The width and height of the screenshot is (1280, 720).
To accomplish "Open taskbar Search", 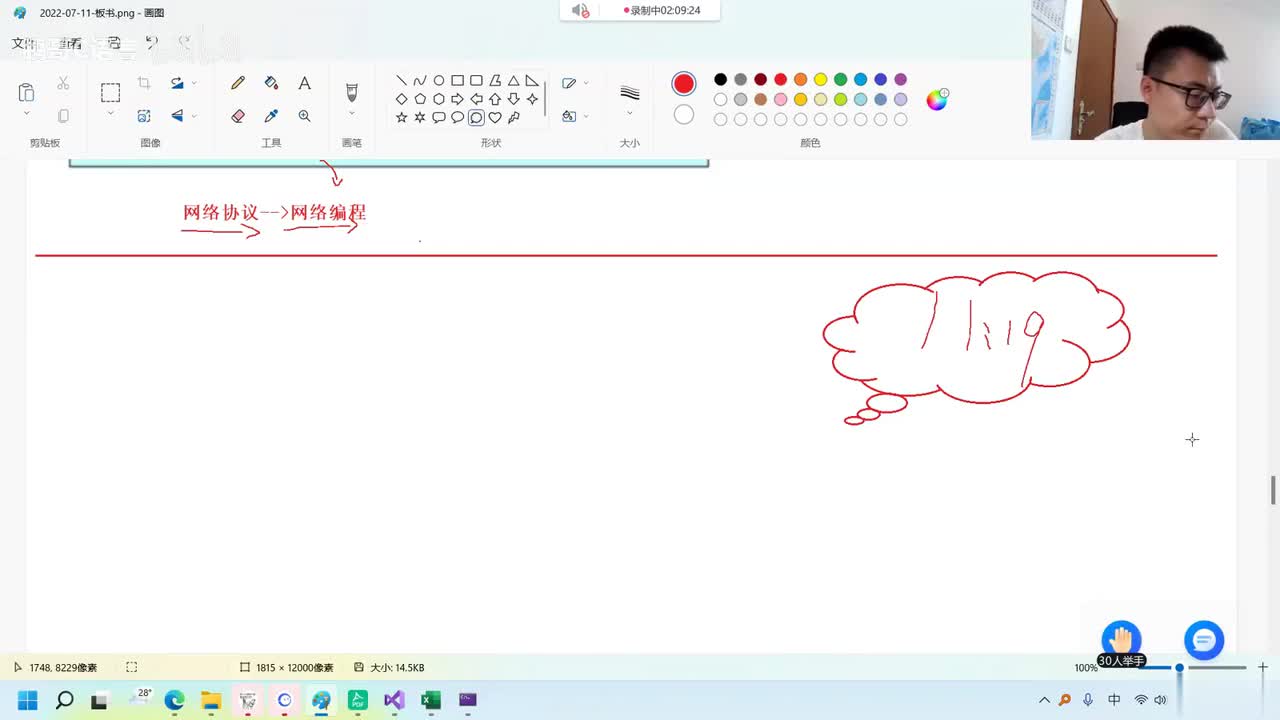I will [64, 700].
